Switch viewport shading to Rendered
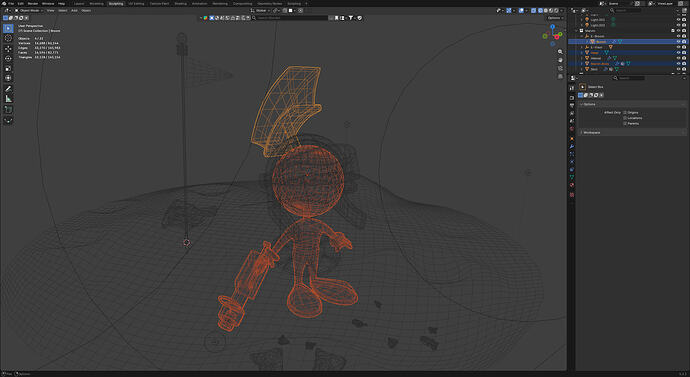 (556, 11)
